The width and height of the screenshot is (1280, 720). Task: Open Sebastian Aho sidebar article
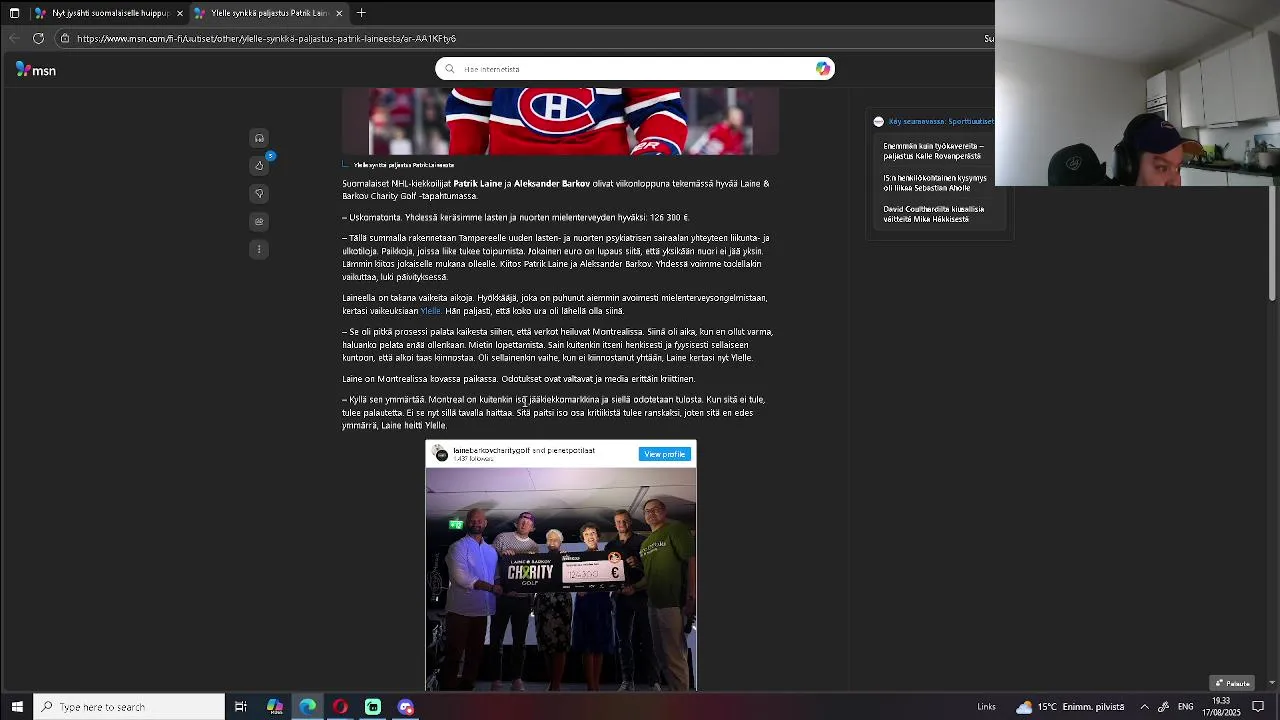[934, 183]
